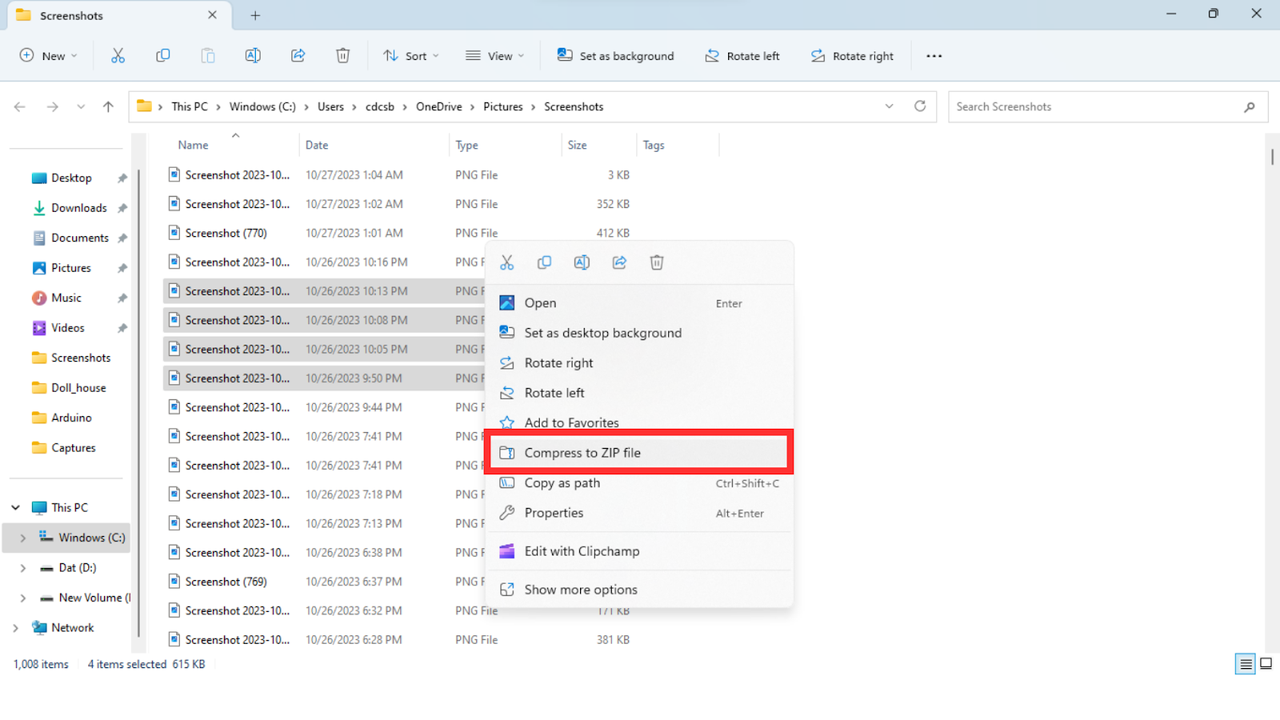The image size is (1280, 720).
Task: Click the back navigation arrow
Action: (20, 106)
